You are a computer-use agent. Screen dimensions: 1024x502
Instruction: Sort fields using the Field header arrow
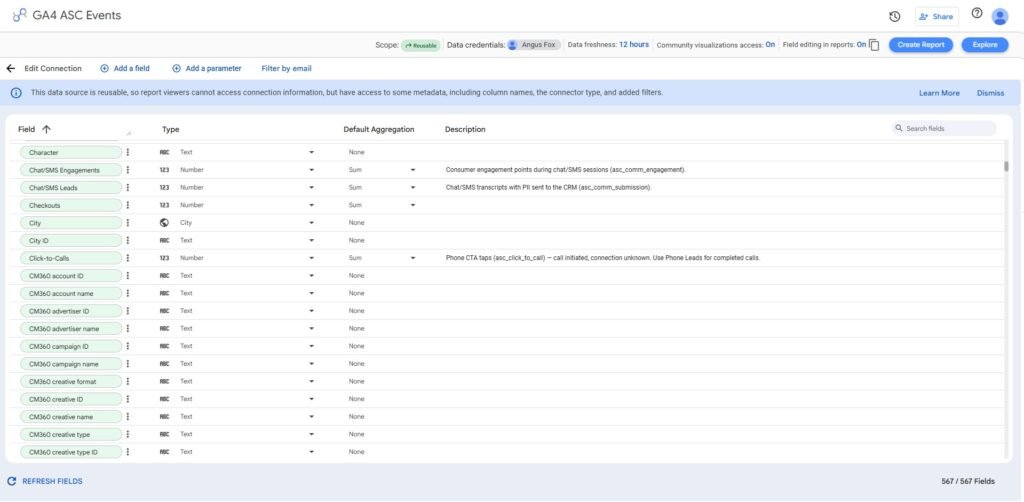point(46,129)
